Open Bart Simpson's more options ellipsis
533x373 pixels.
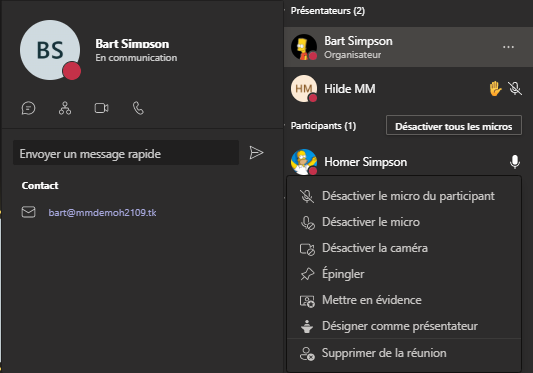pos(508,47)
